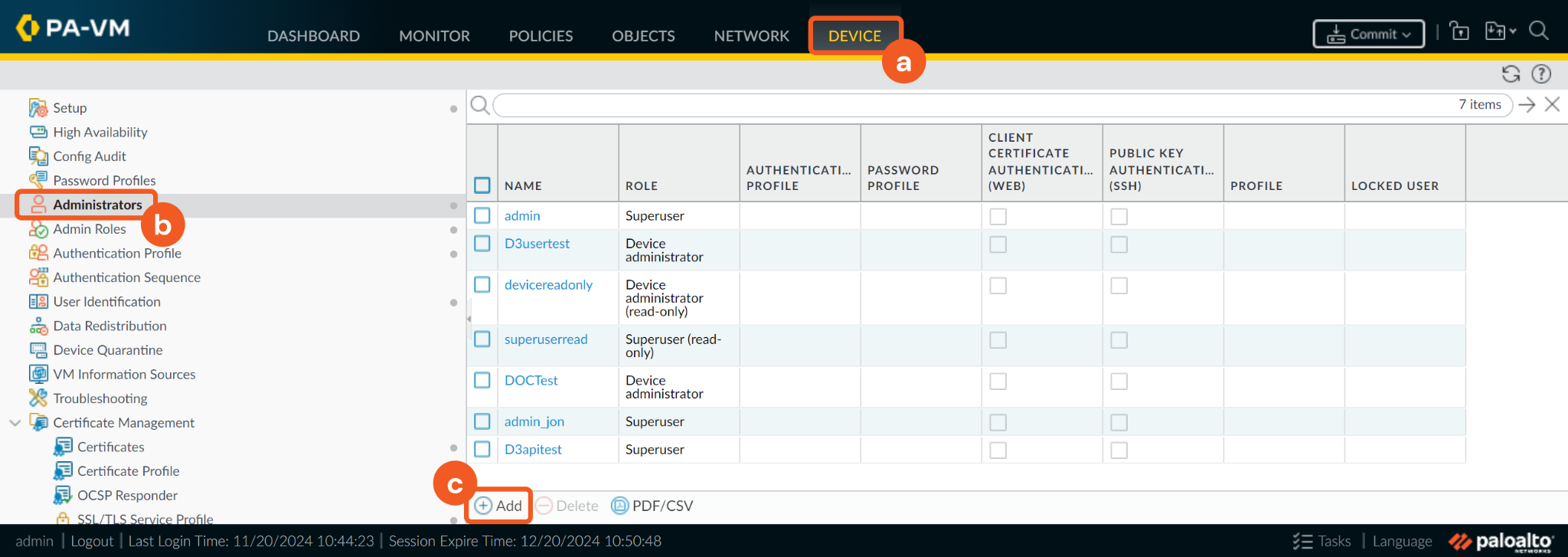Select the admin_jon row checkbox
This screenshot has height=557, width=1568.
pos(482,421)
